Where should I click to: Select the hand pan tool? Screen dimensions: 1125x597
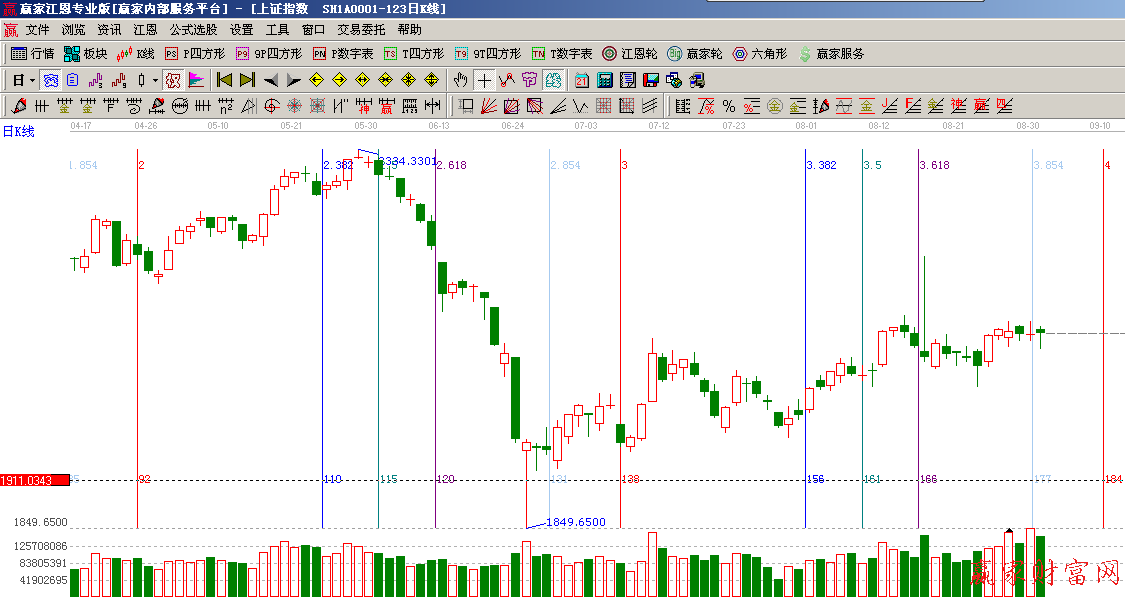[x=461, y=80]
